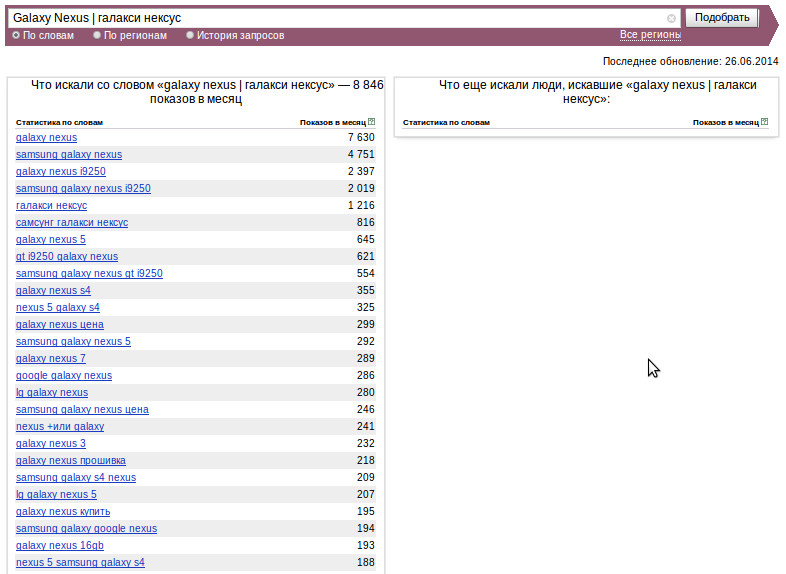Viewport: 786px width, 574px height.
Task: Click the Подобрать button
Action: [722, 18]
